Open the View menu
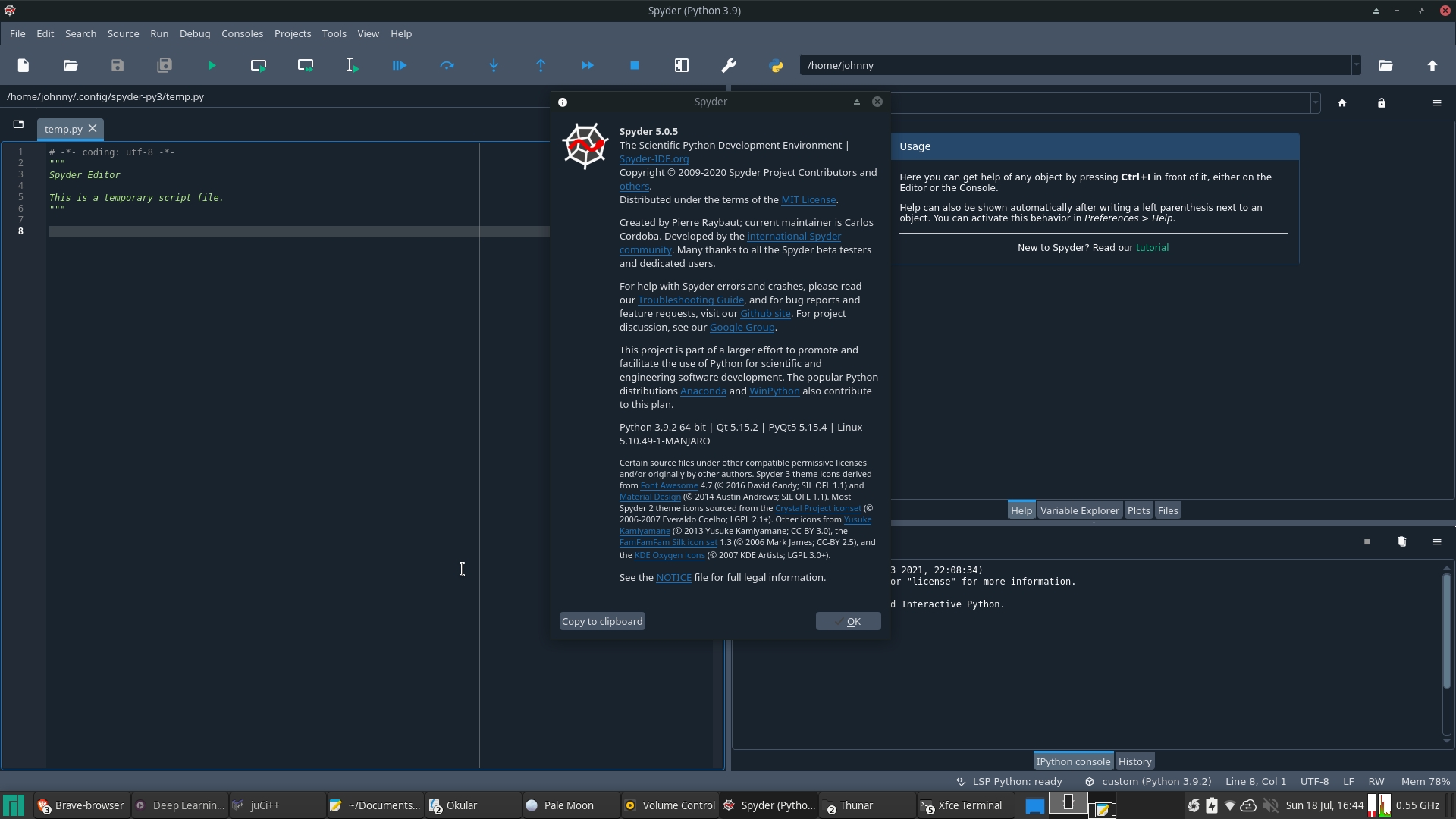Screen dimensions: 1456x819 (368, 33)
